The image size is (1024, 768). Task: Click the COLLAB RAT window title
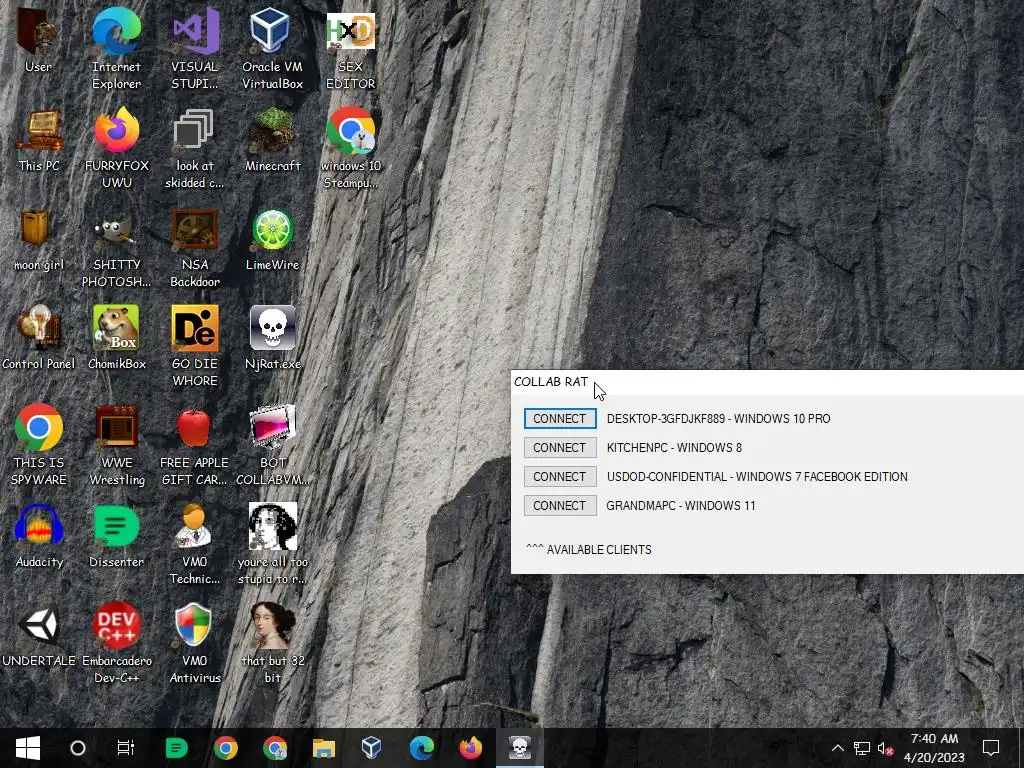(551, 381)
